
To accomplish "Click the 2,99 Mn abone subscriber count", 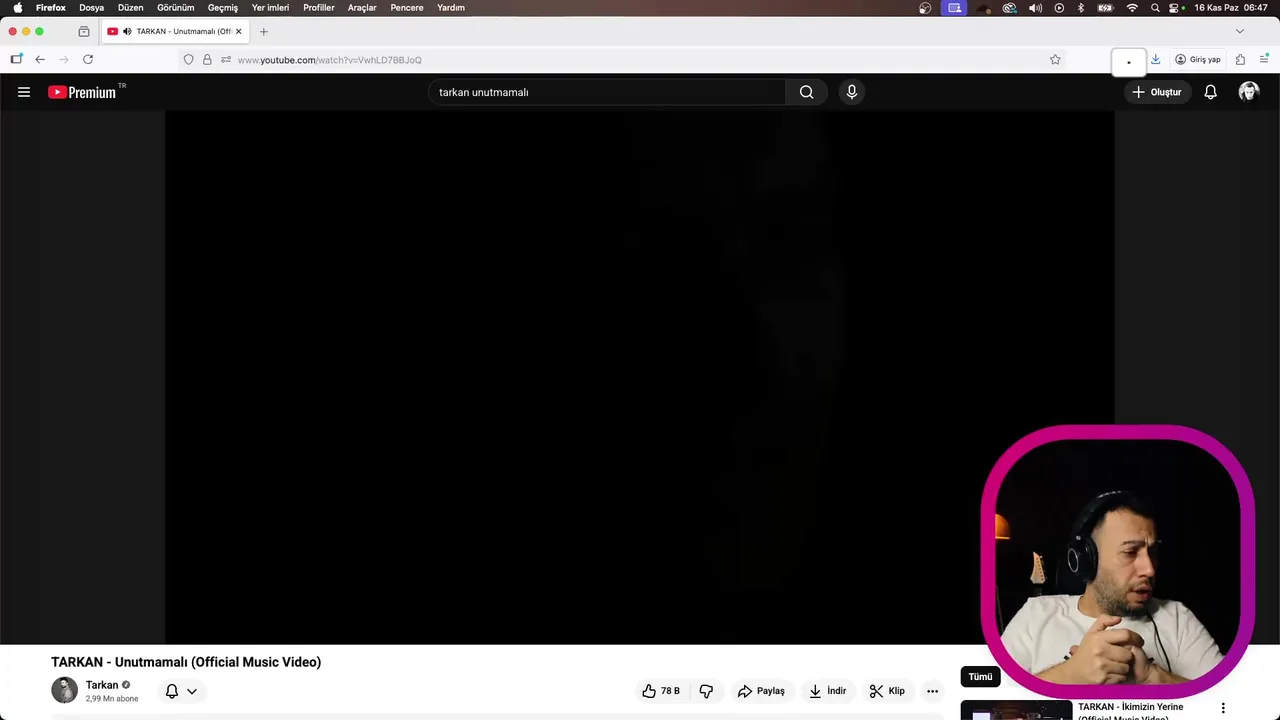I will click(112, 699).
